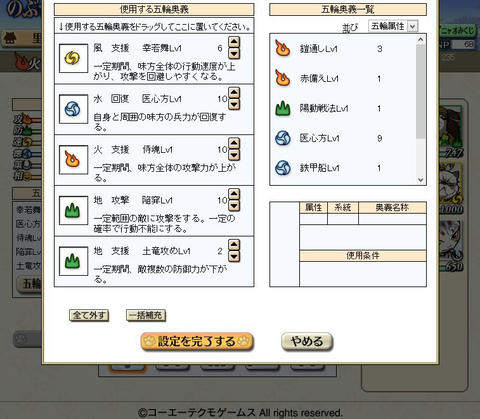Pick 鉄甲船Lv1 water icon in list
The image size is (480, 419).
pyautogui.click(x=283, y=168)
